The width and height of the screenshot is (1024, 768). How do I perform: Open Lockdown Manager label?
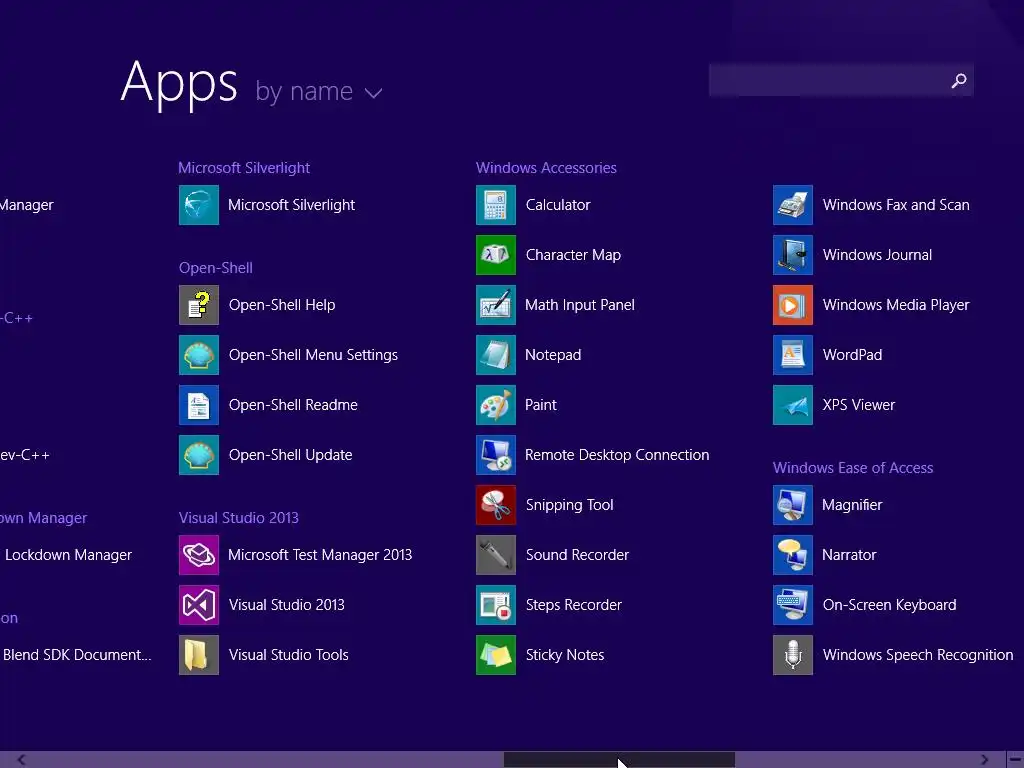[x=69, y=555]
